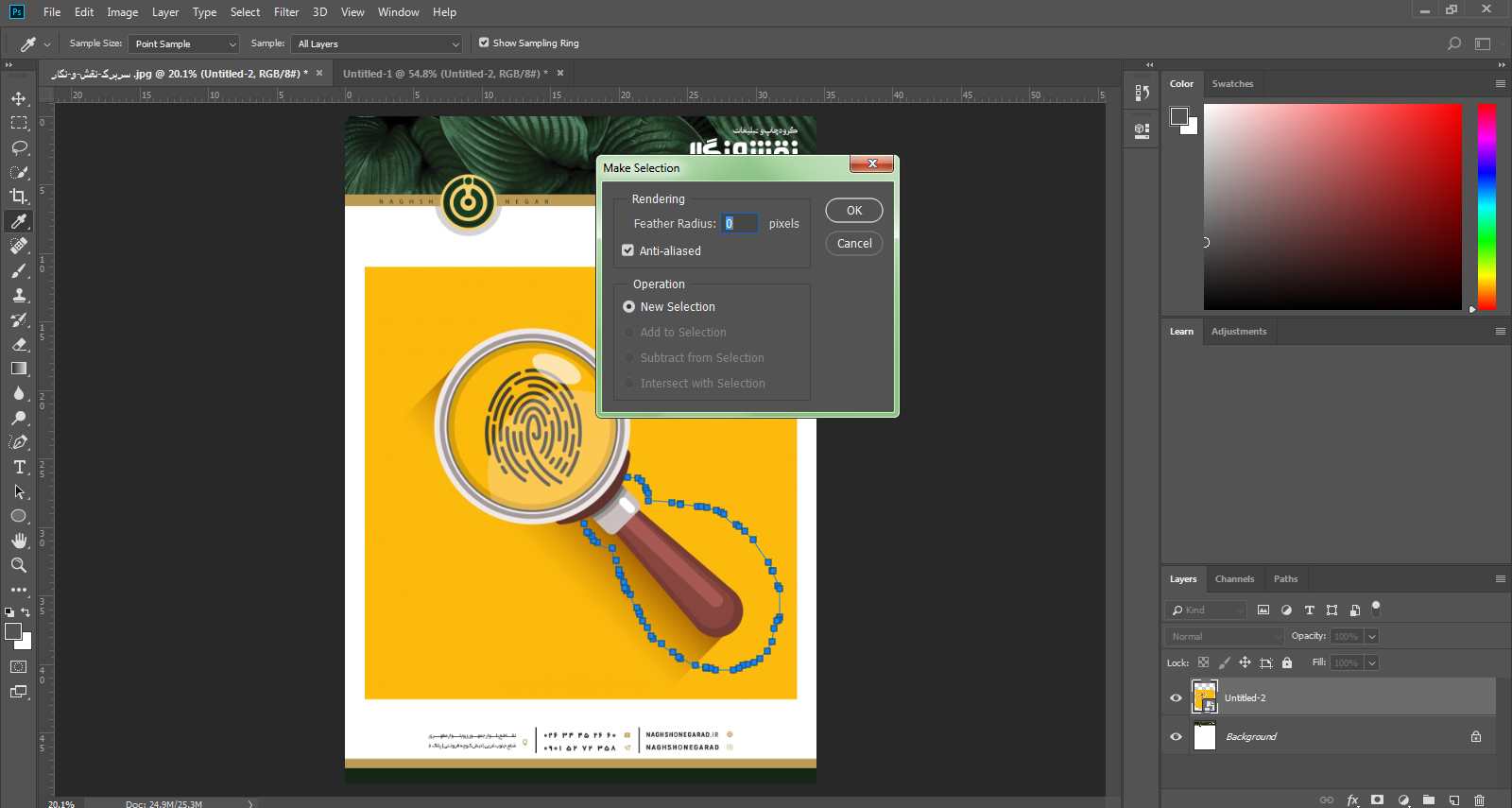Open the Filter menu
This screenshot has height=808, width=1512.
(x=286, y=12)
